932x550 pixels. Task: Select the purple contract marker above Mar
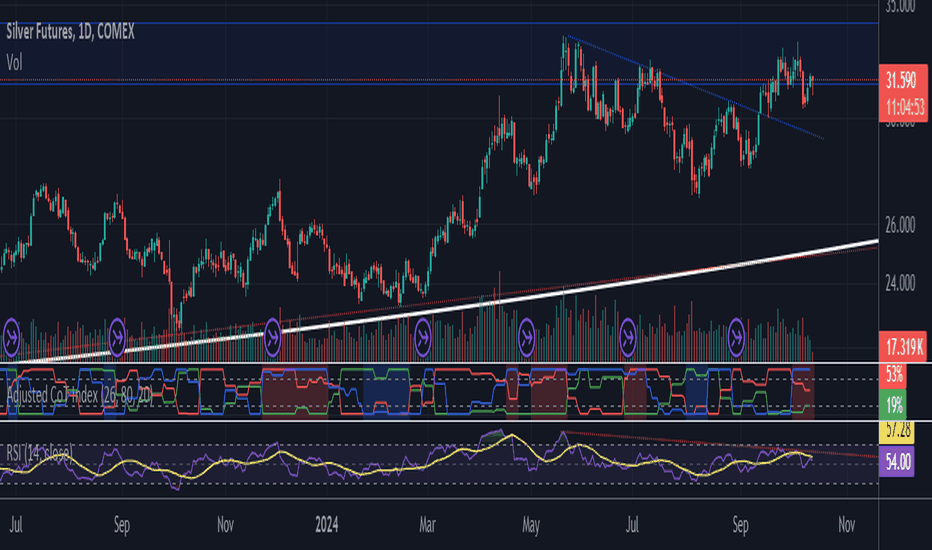pyautogui.click(x=423, y=338)
